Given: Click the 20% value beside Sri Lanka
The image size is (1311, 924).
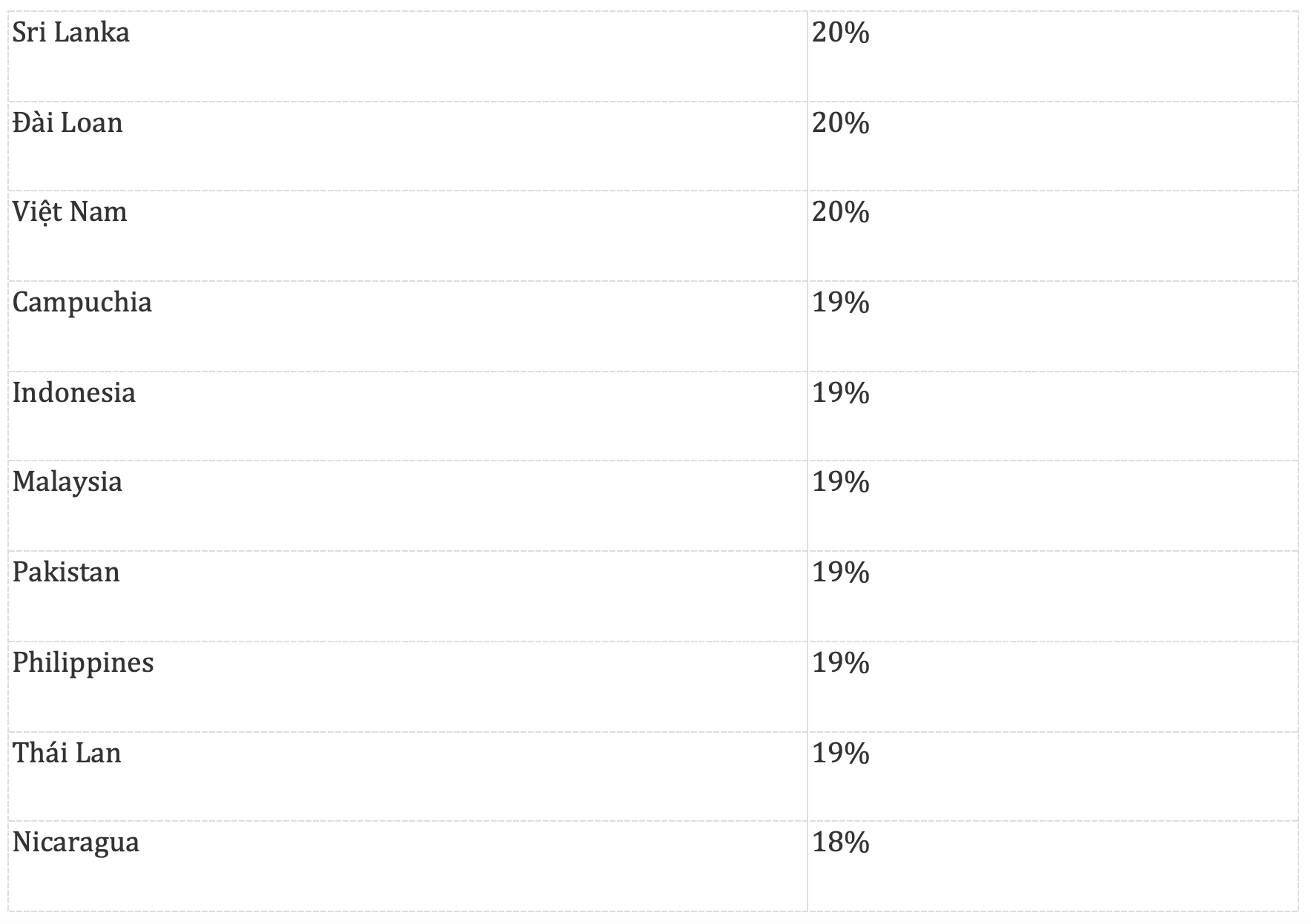Looking at the screenshot, I should click(840, 33).
